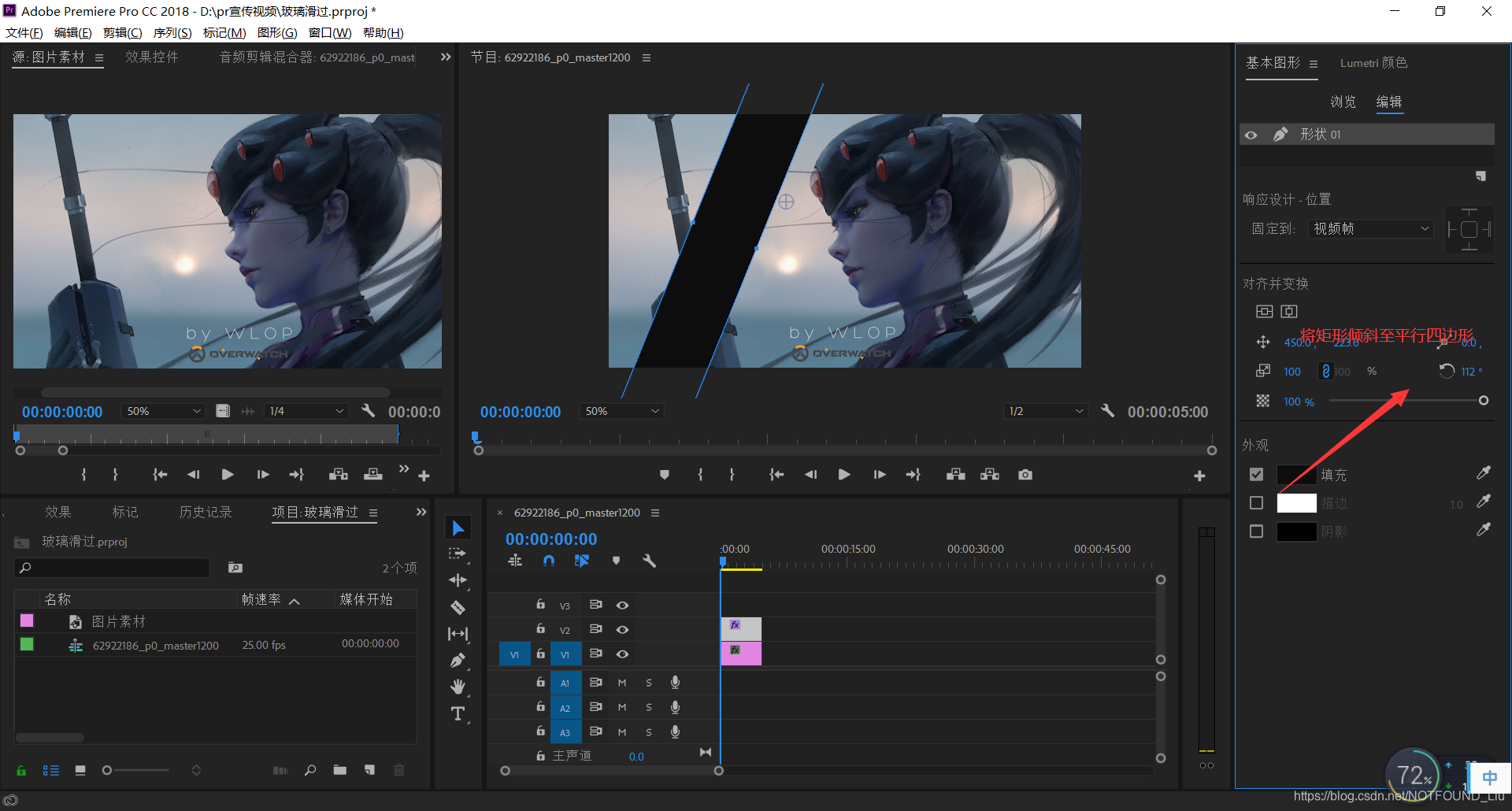Image resolution: width=1512 pixels, height=811 pixels.
Task: Enable the 阴影 shadow checkbox
Action: click(x=1256, y=531)
